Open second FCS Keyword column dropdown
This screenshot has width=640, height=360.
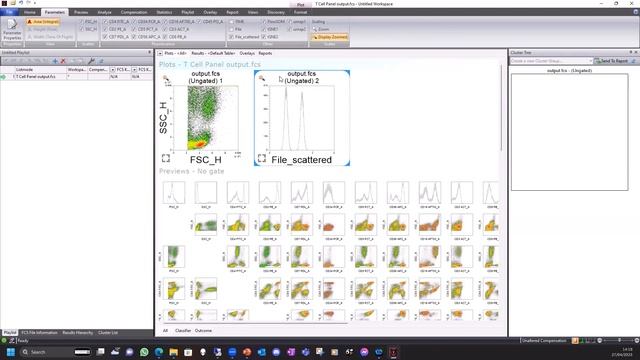134,70
